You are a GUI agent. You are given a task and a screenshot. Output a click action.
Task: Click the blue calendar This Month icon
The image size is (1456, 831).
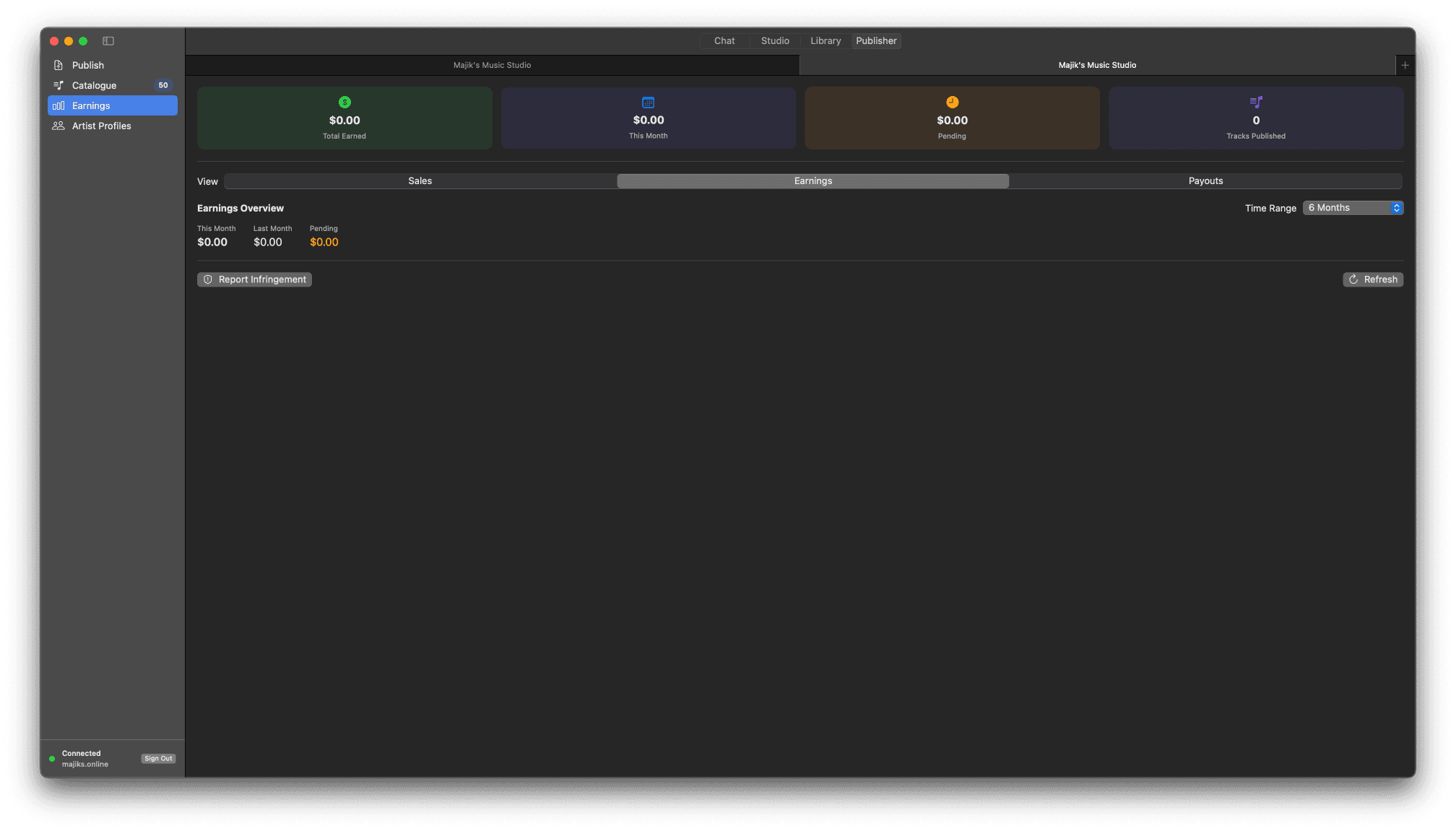(x=649, y=103)
